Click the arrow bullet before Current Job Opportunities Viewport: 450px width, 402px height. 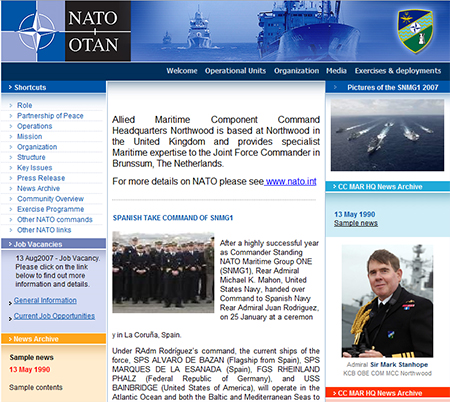coord(10,319)
